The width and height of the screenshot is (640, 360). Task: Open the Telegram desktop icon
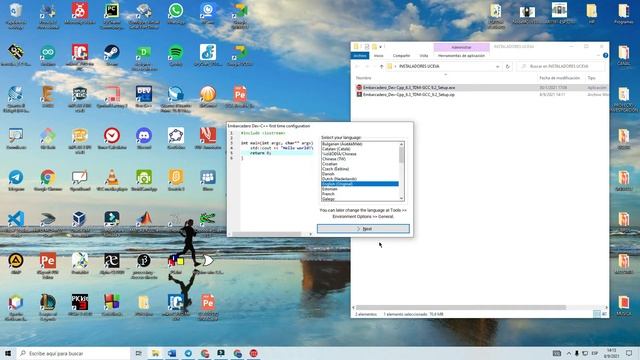pyautogui.click(x=16, y=180)
